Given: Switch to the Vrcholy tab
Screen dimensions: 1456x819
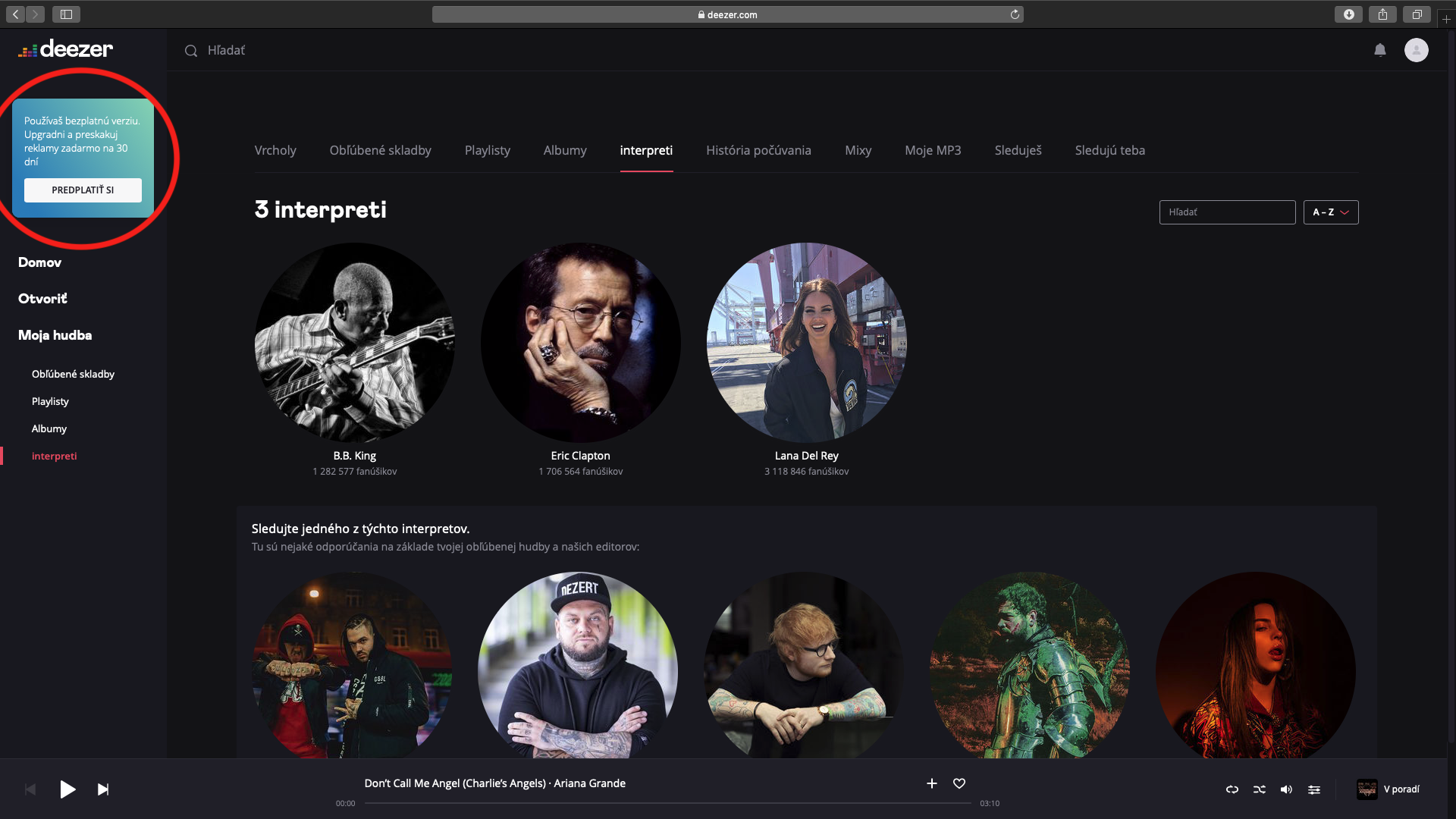Looking at the screenshot, I should pyautogui.click(x=275, y=150).
